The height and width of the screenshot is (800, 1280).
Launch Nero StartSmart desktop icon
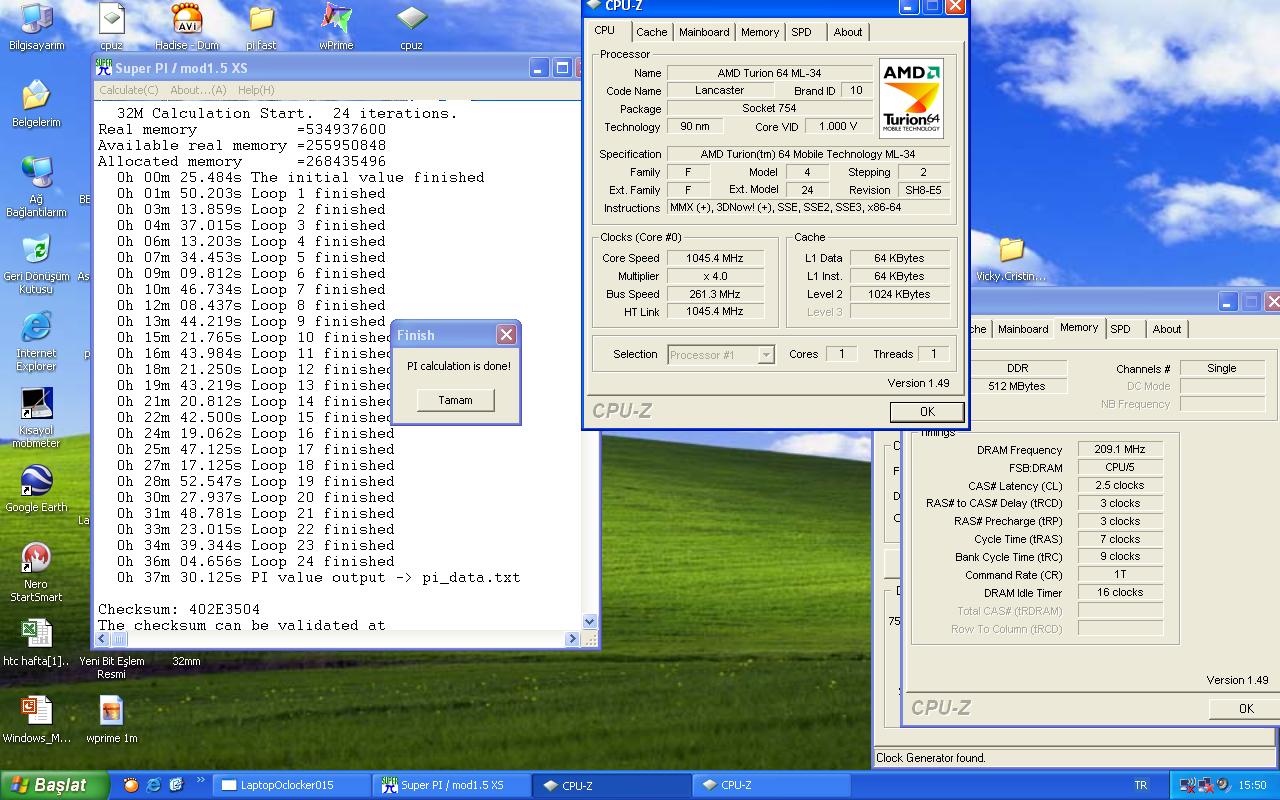tap(36, 558)
